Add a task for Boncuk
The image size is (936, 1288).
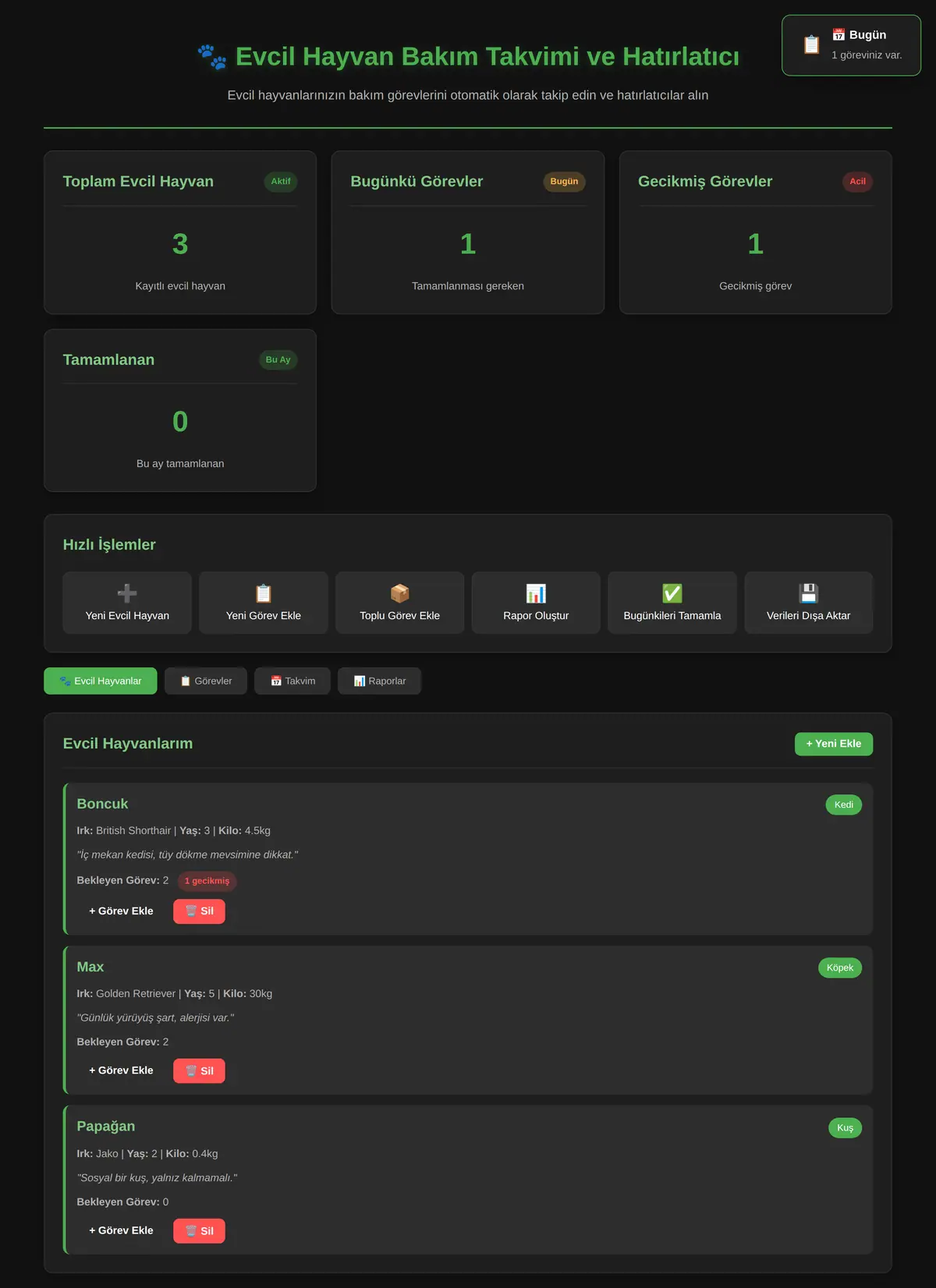click(x=121, y=911)
